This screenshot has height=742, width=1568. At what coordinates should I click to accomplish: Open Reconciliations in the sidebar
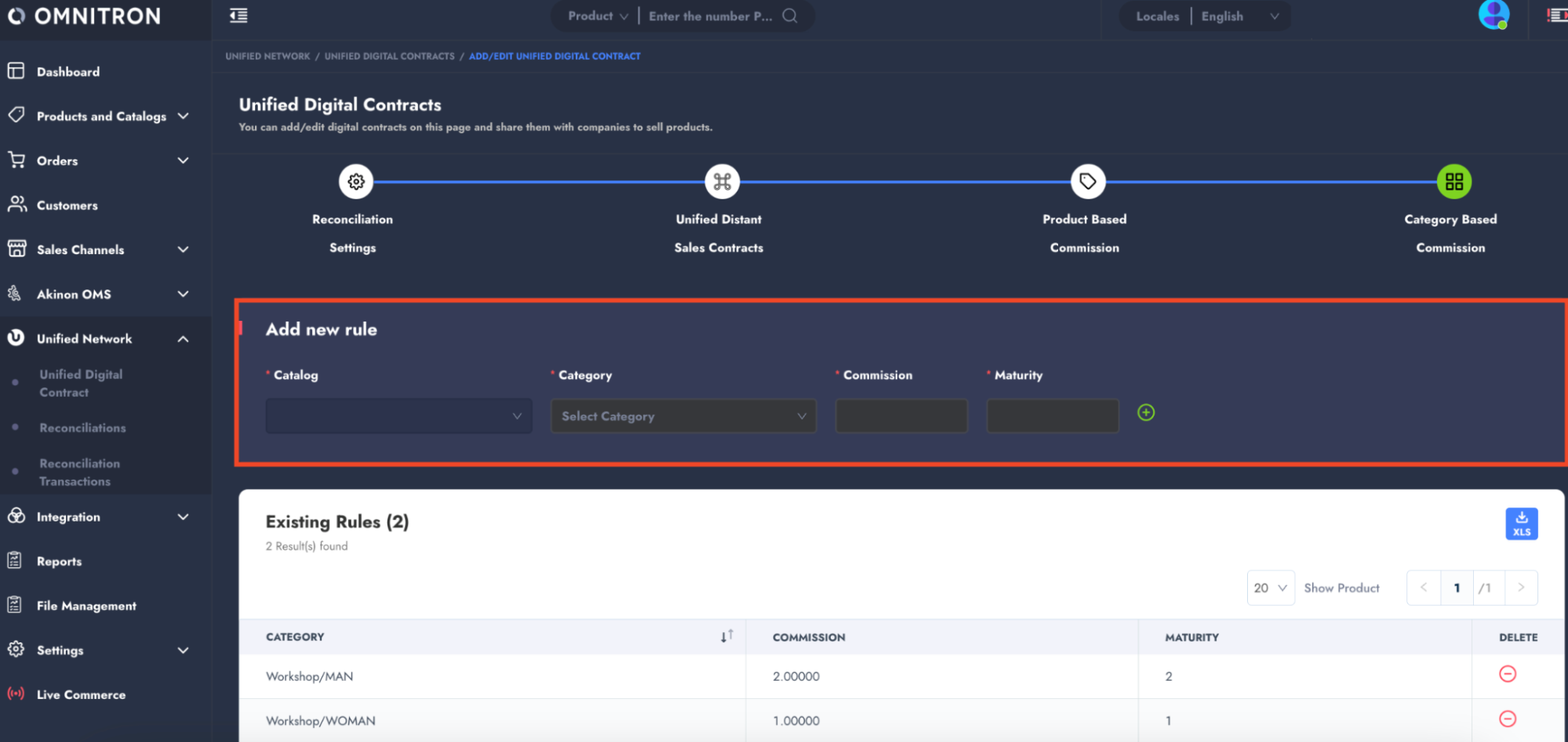click(82, 427)
